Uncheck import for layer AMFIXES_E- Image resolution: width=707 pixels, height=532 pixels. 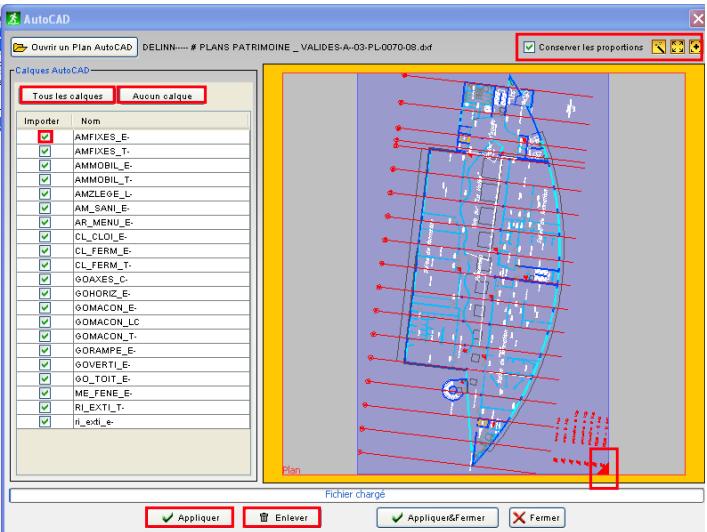tap(45, 137)
